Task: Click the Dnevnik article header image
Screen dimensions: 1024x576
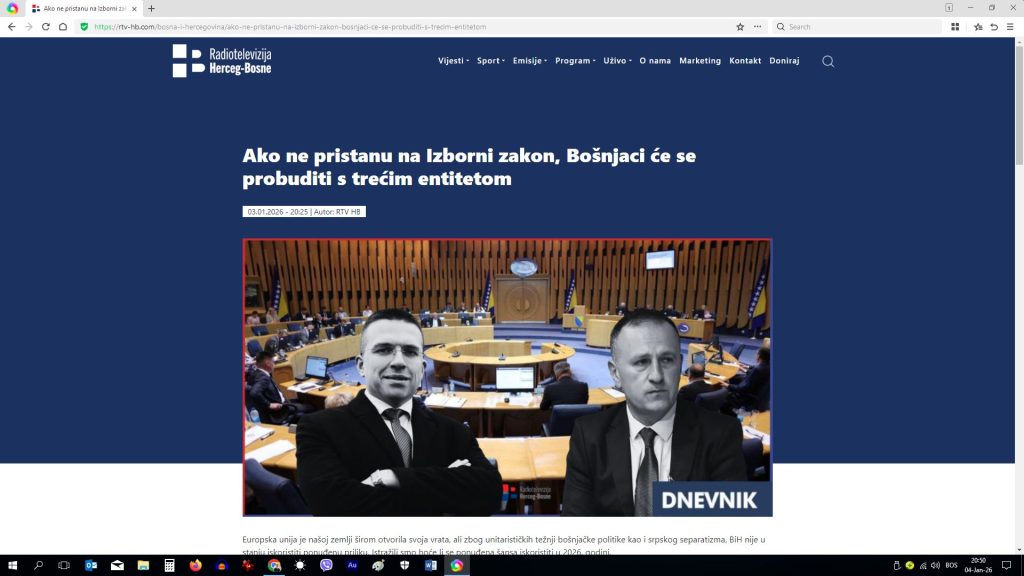Action: [507, 377]
